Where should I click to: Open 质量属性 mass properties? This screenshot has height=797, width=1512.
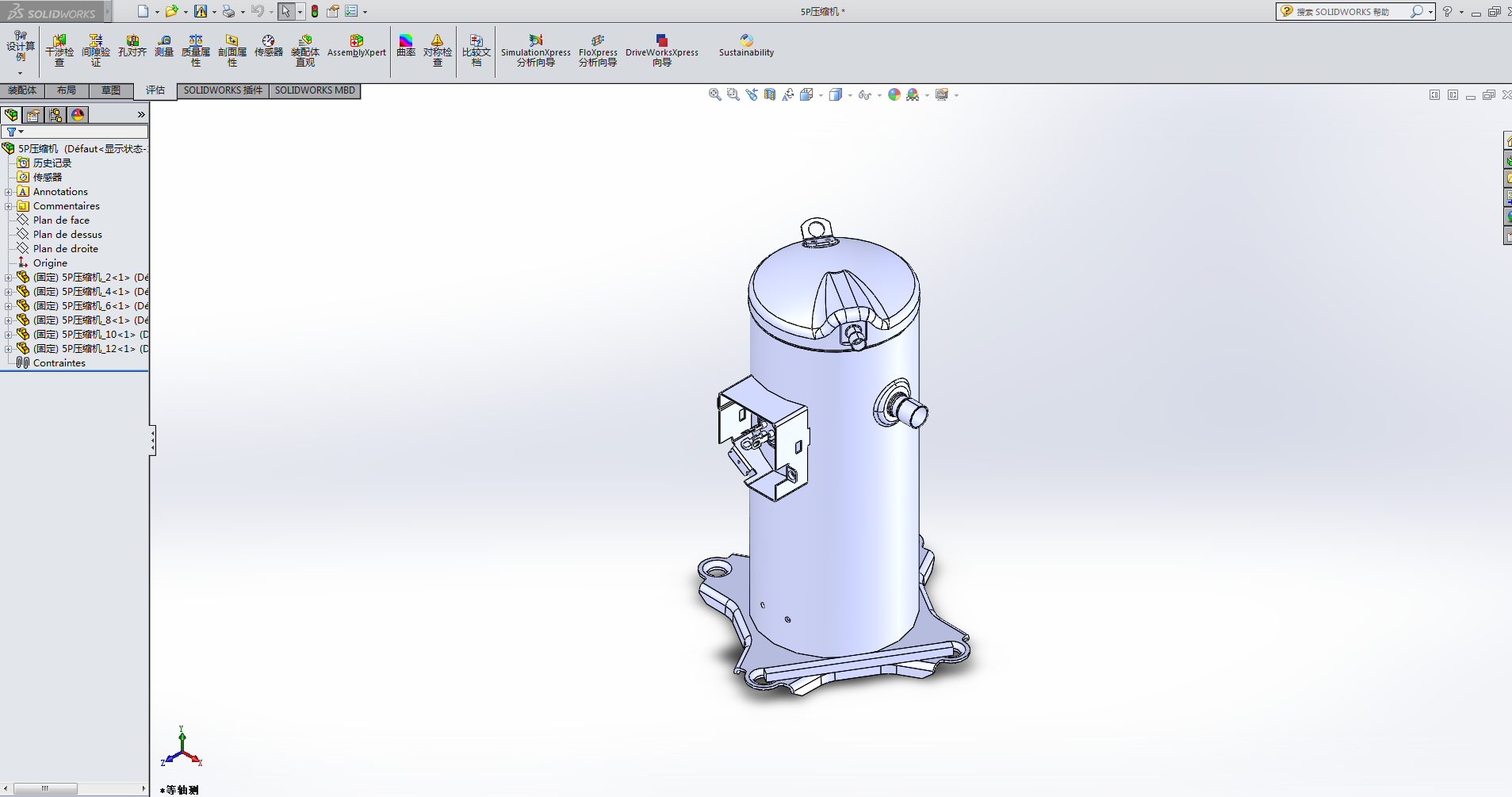(x=195, y=50)
